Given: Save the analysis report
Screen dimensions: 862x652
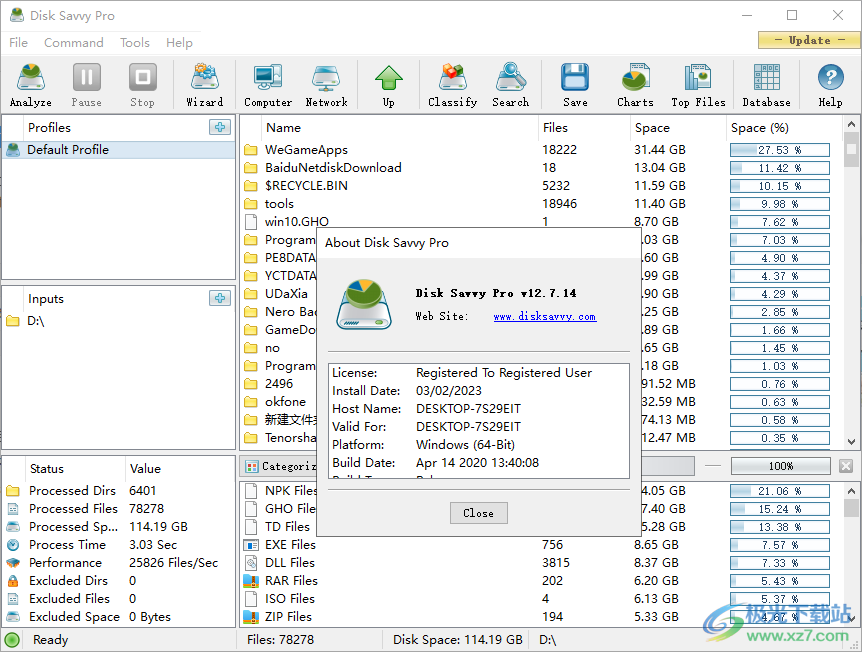Looking at the screenshot, I should [575, 85].
